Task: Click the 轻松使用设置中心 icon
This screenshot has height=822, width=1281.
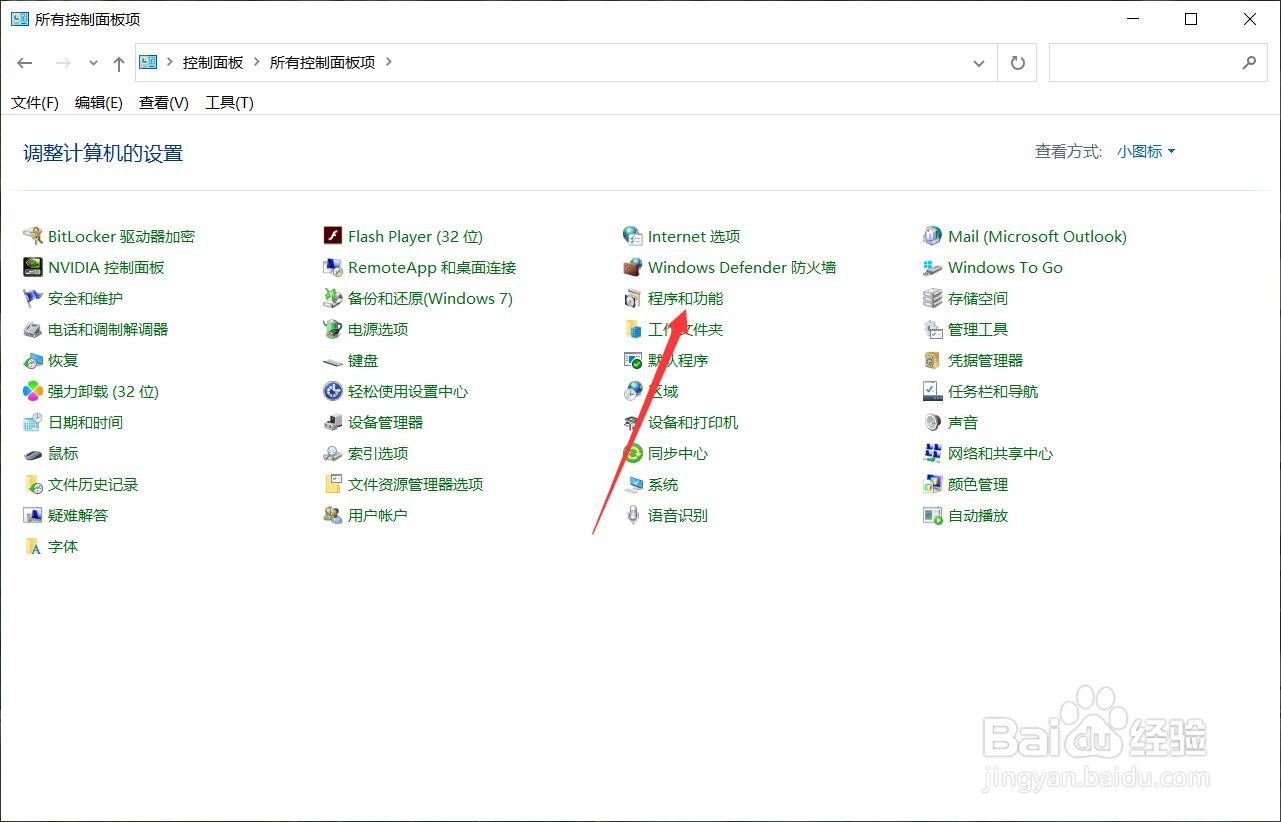Action: coord(333,391)
